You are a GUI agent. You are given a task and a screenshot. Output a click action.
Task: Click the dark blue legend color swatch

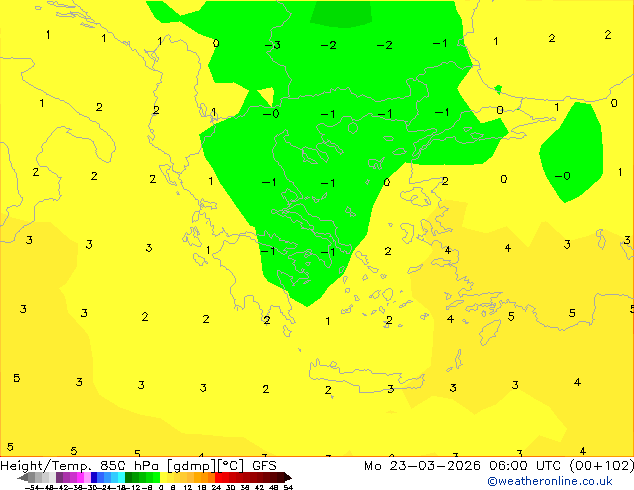pyautogui.click(x=94, y=478)
